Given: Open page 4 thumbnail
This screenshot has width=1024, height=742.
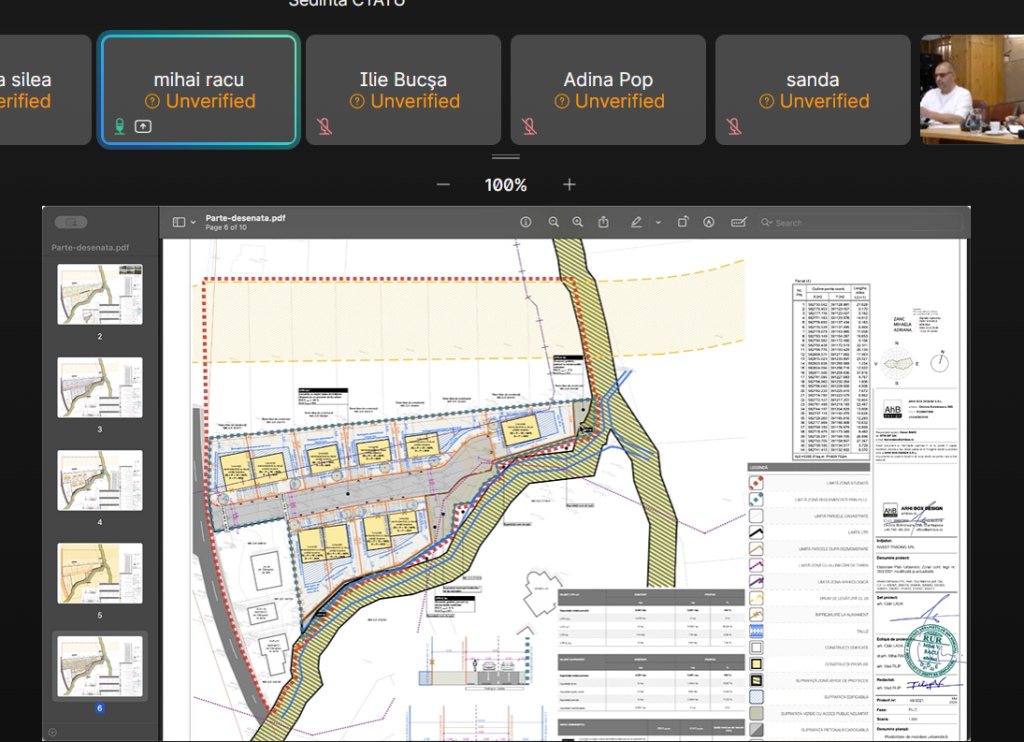Looking at the screenshot, I should (100, 480).
